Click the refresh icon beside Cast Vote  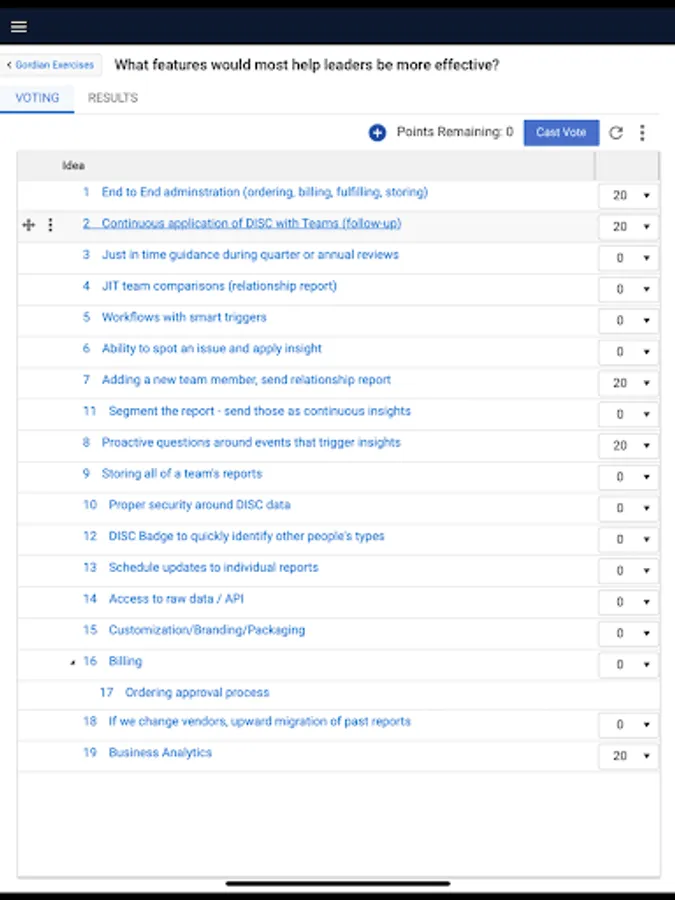(616, 133)
